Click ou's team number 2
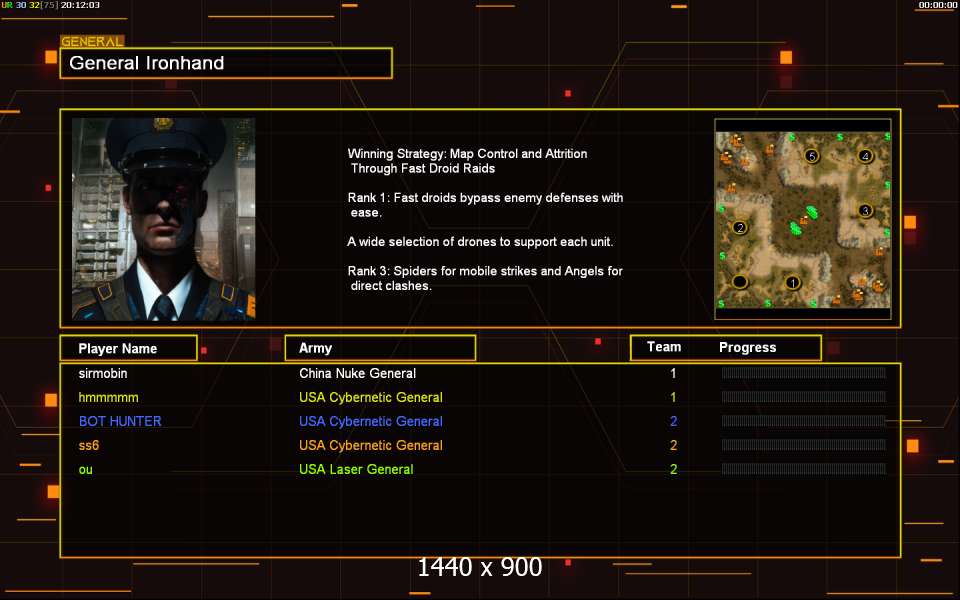Viewport: 960px width, 600px height. (673, 470)
